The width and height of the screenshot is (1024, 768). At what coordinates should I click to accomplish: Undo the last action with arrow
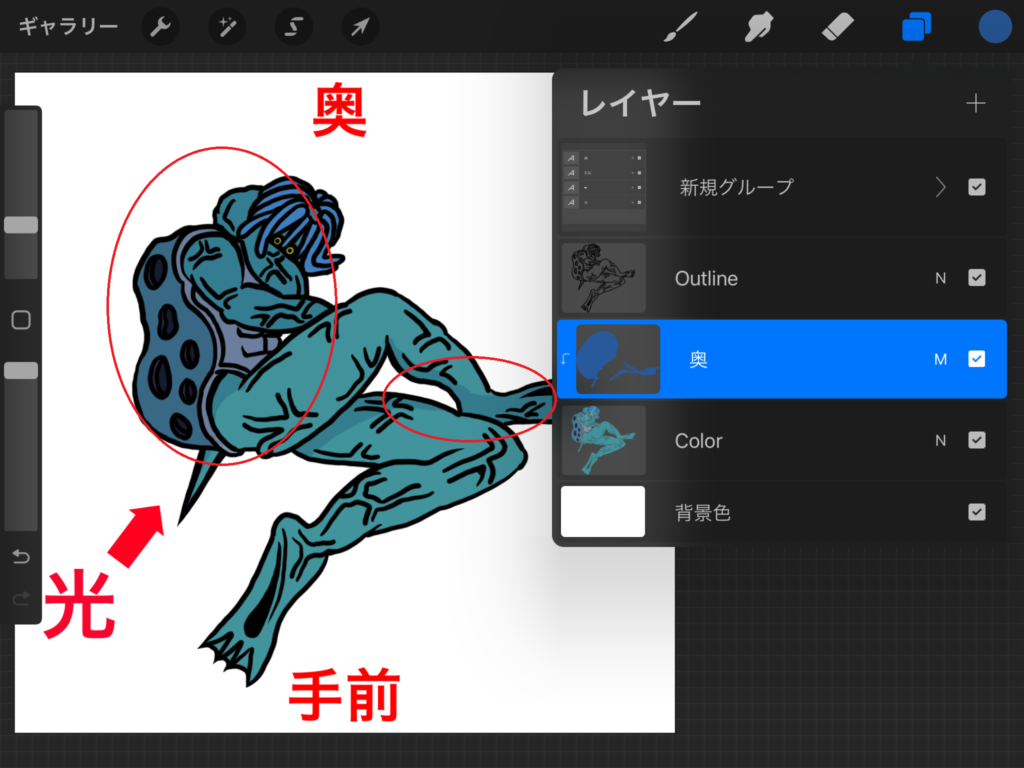(x=21, y=557)
